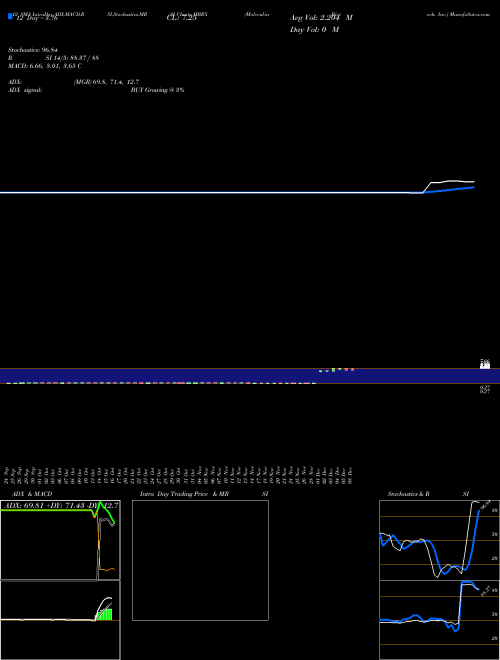This screenshot has height=660, width=500.
Task: Click the '(MGR) 69.8, 71.4, 12.7' ADX values
Action: point(106,82)
